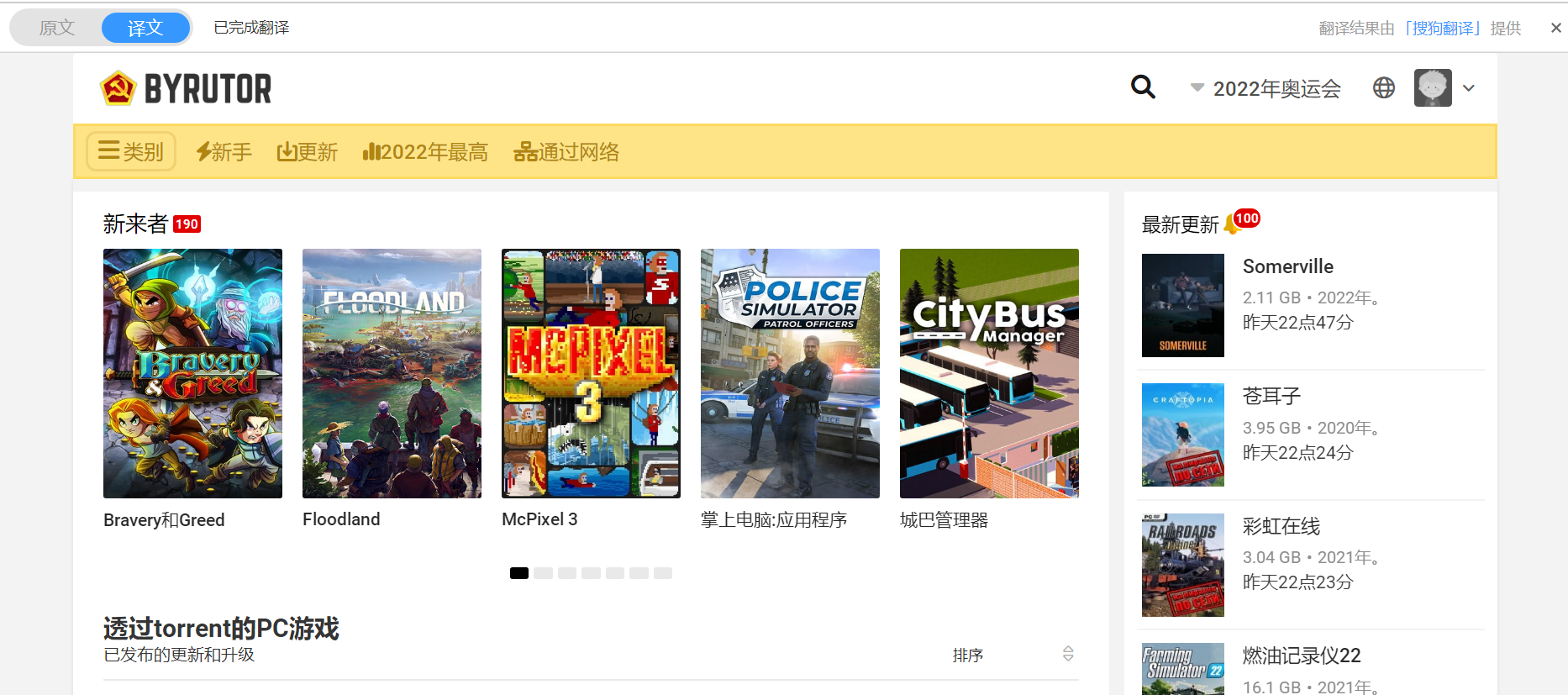
Task: Select the seventh carousel page dot
Action: [663, 573]
